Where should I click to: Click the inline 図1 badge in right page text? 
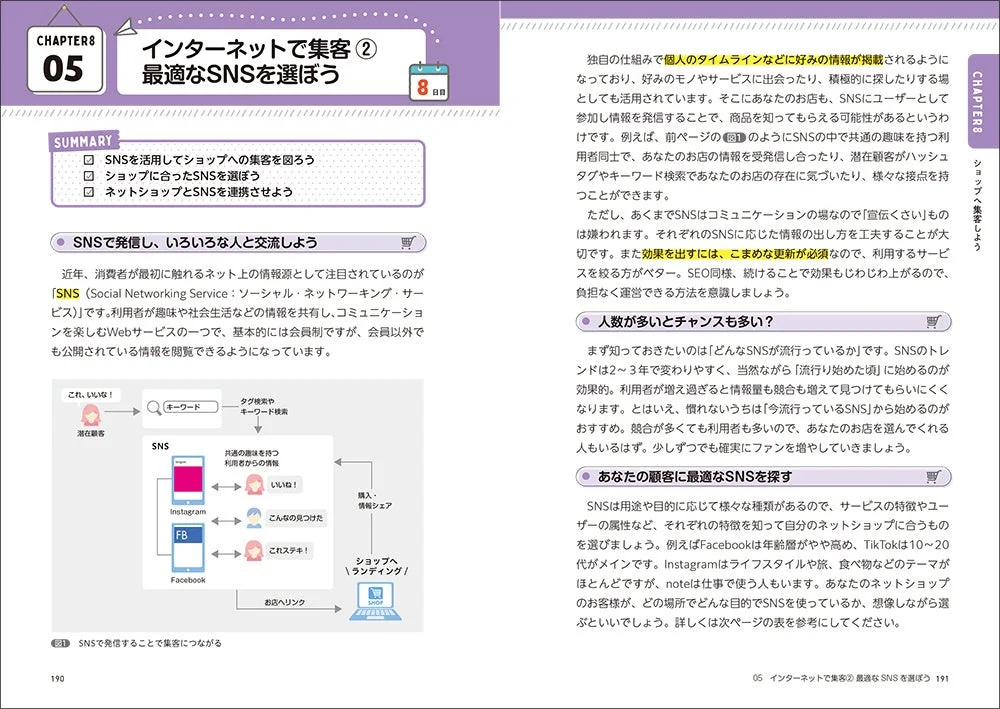[735, 137]
